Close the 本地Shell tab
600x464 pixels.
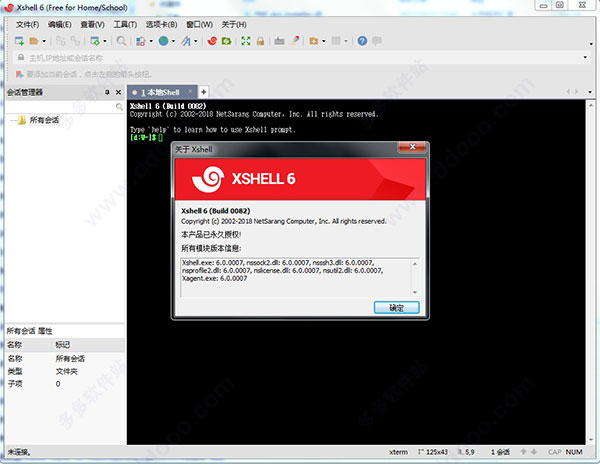[x=190, y=91]
